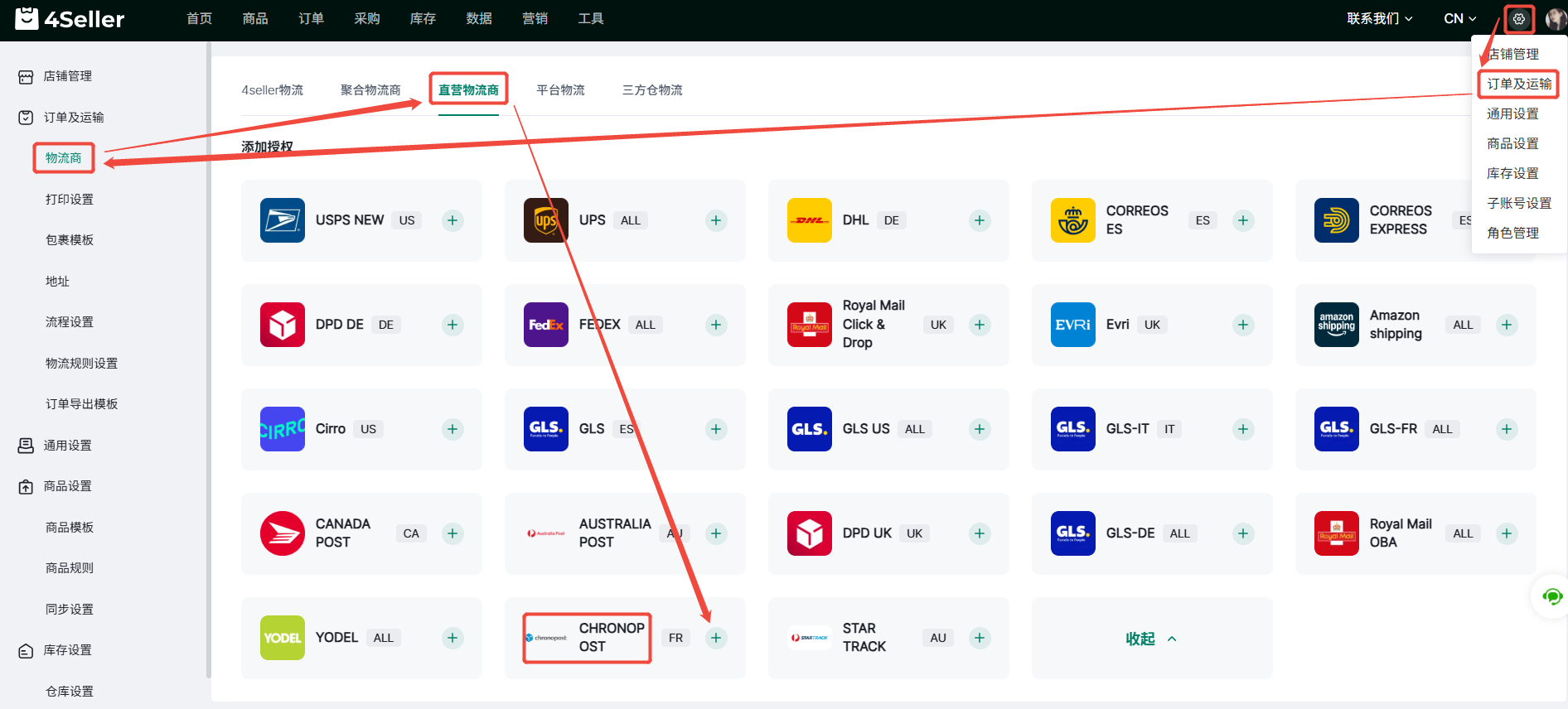Screen dimensions: 1568x709
Task: Click plus on GLS US card
Action: pyautogui.click(x=980, y=429)
